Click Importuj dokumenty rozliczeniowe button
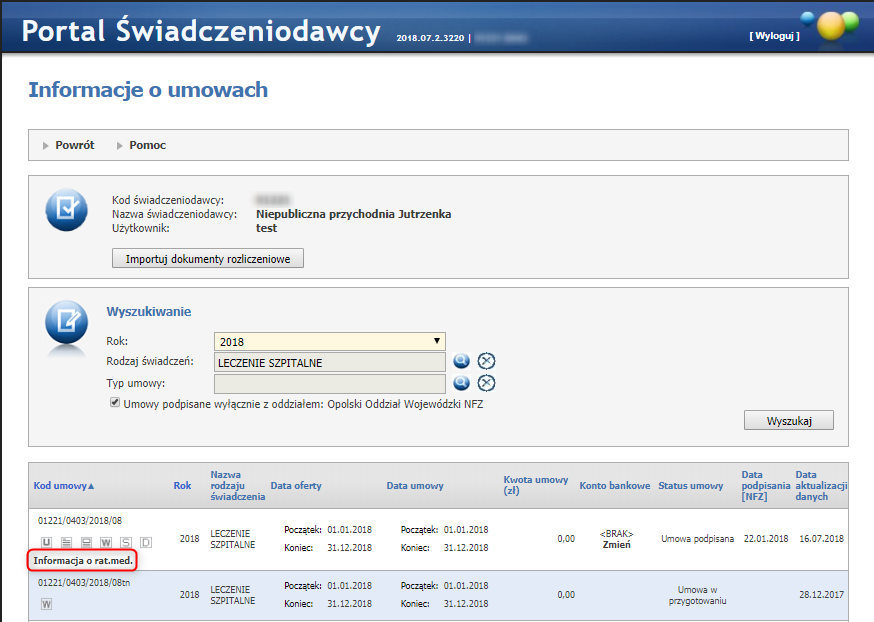Screen dimensions: 874x622 208,259
